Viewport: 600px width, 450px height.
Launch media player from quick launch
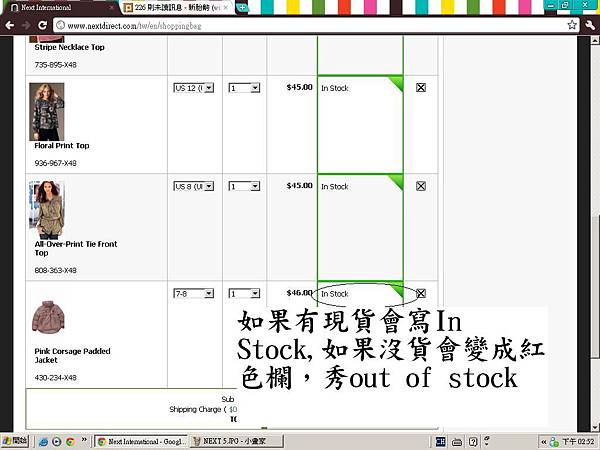pyautogui.click(x=57, y=442)
